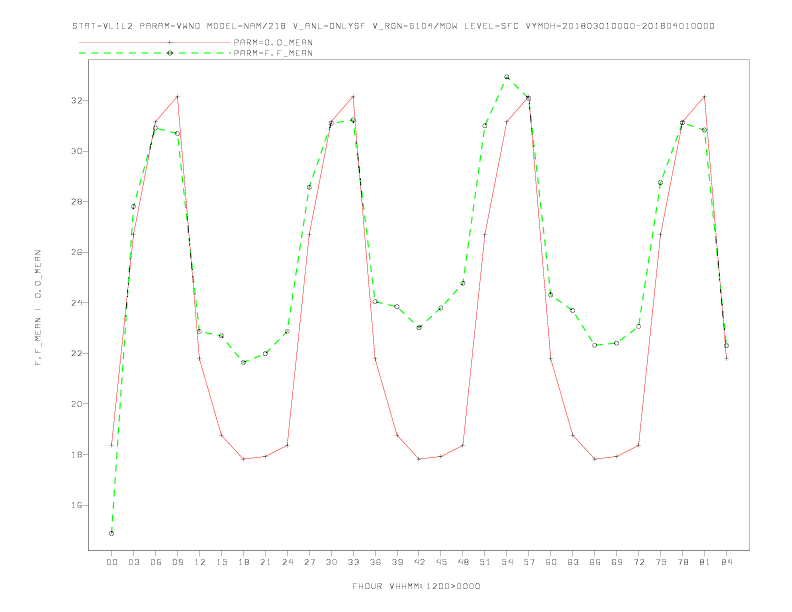
Task: Click the x-axis forecast hour 45 label
Action: (441, 562)
